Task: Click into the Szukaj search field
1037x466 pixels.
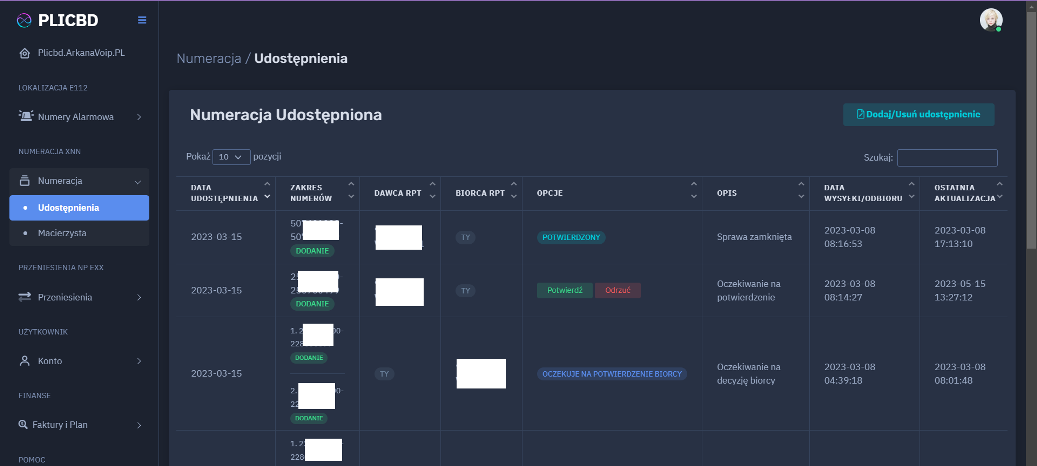Action: point(947,158)
